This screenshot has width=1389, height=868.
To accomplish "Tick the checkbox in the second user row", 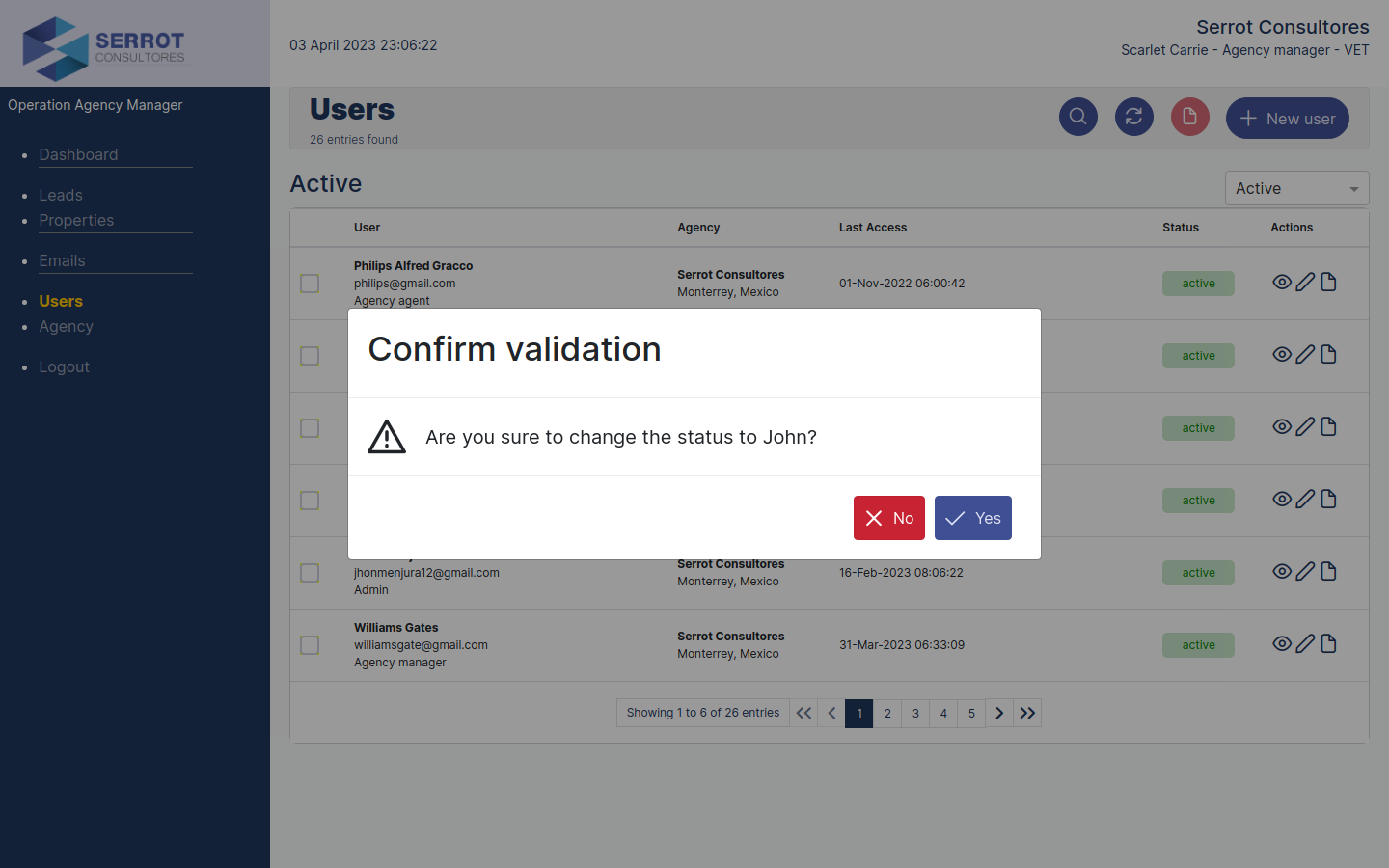I will point(309,356).
